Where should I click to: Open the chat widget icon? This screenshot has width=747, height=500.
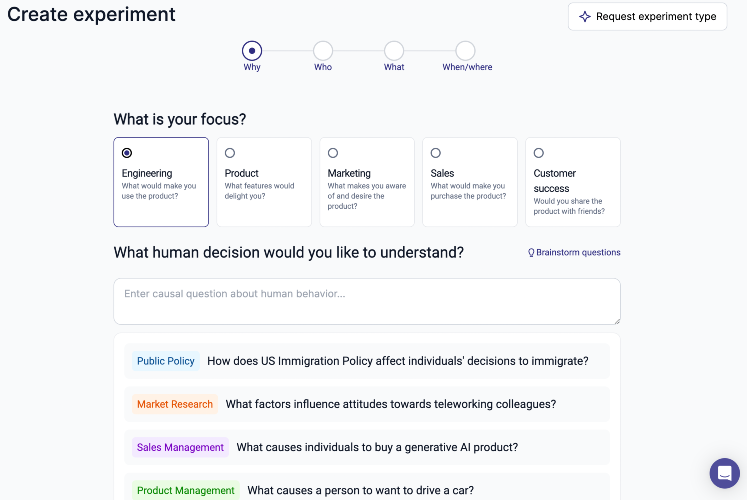coord(724,473)
